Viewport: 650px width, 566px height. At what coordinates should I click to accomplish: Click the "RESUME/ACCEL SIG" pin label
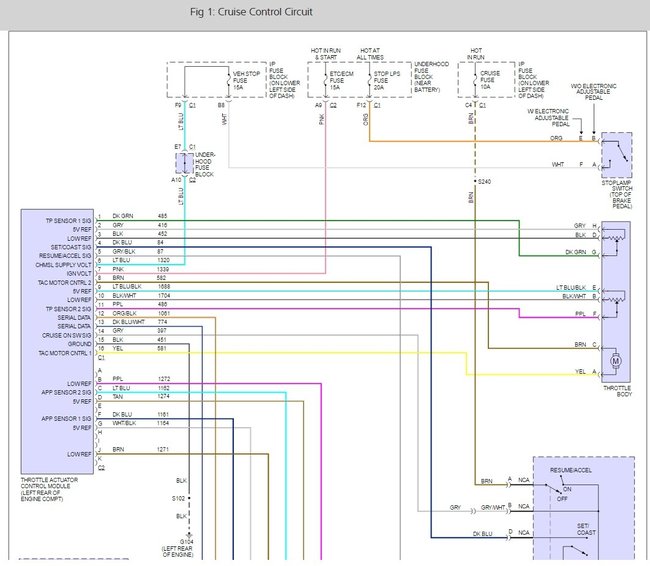coord(65,256)
